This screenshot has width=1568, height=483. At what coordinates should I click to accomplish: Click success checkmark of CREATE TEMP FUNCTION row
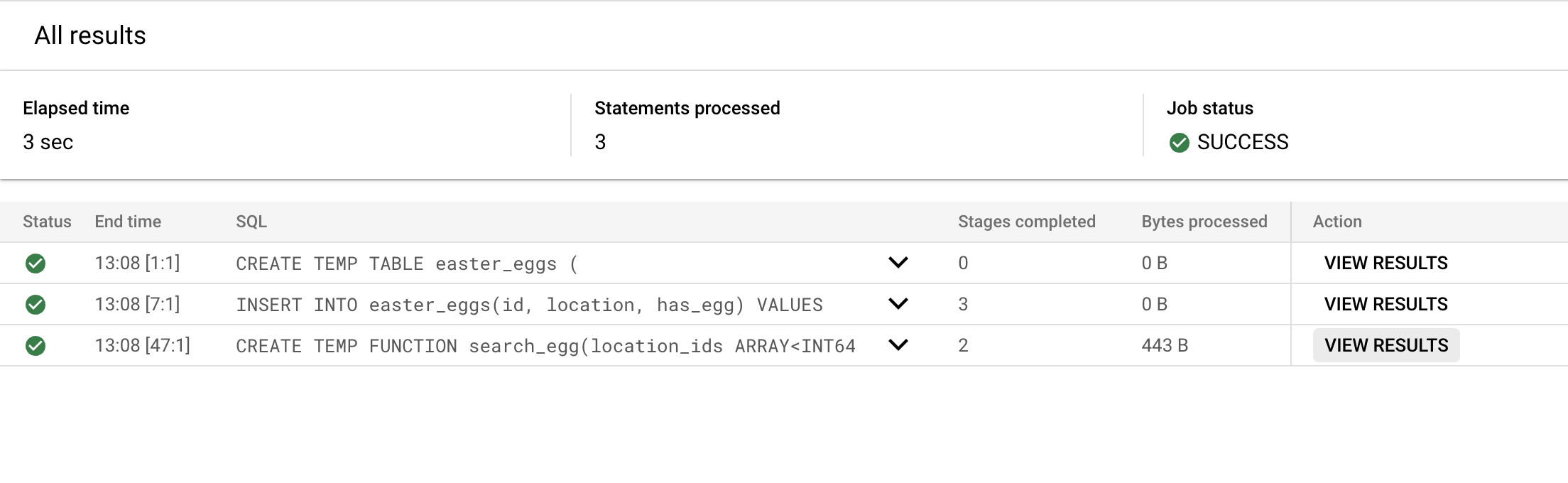pyautogui.click(x=36, y=346)
